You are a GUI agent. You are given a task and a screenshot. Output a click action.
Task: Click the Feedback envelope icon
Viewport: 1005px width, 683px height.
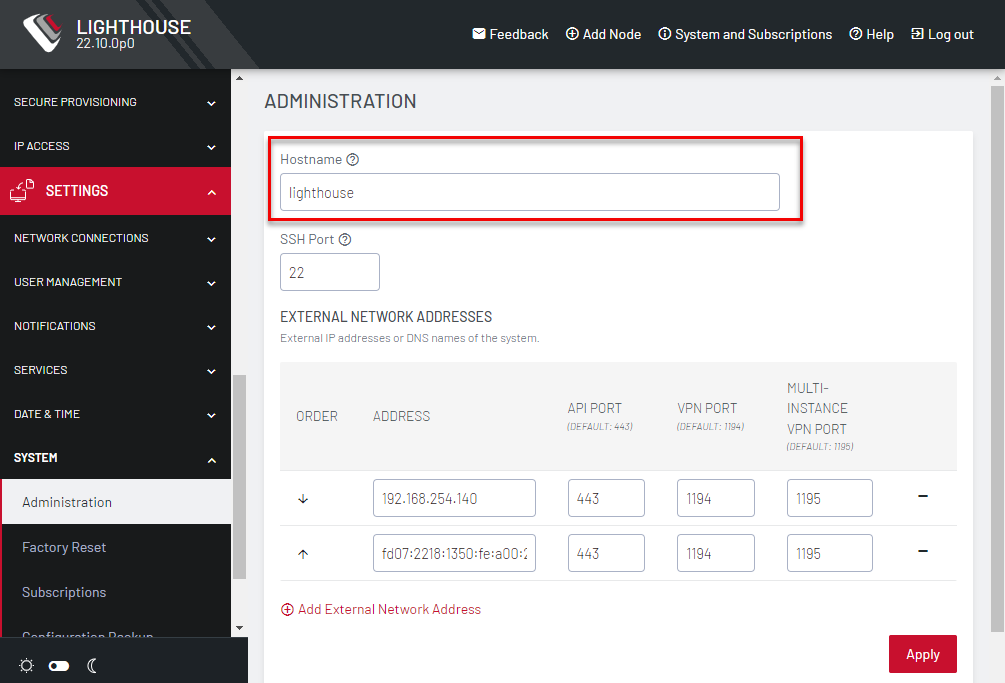478,33
